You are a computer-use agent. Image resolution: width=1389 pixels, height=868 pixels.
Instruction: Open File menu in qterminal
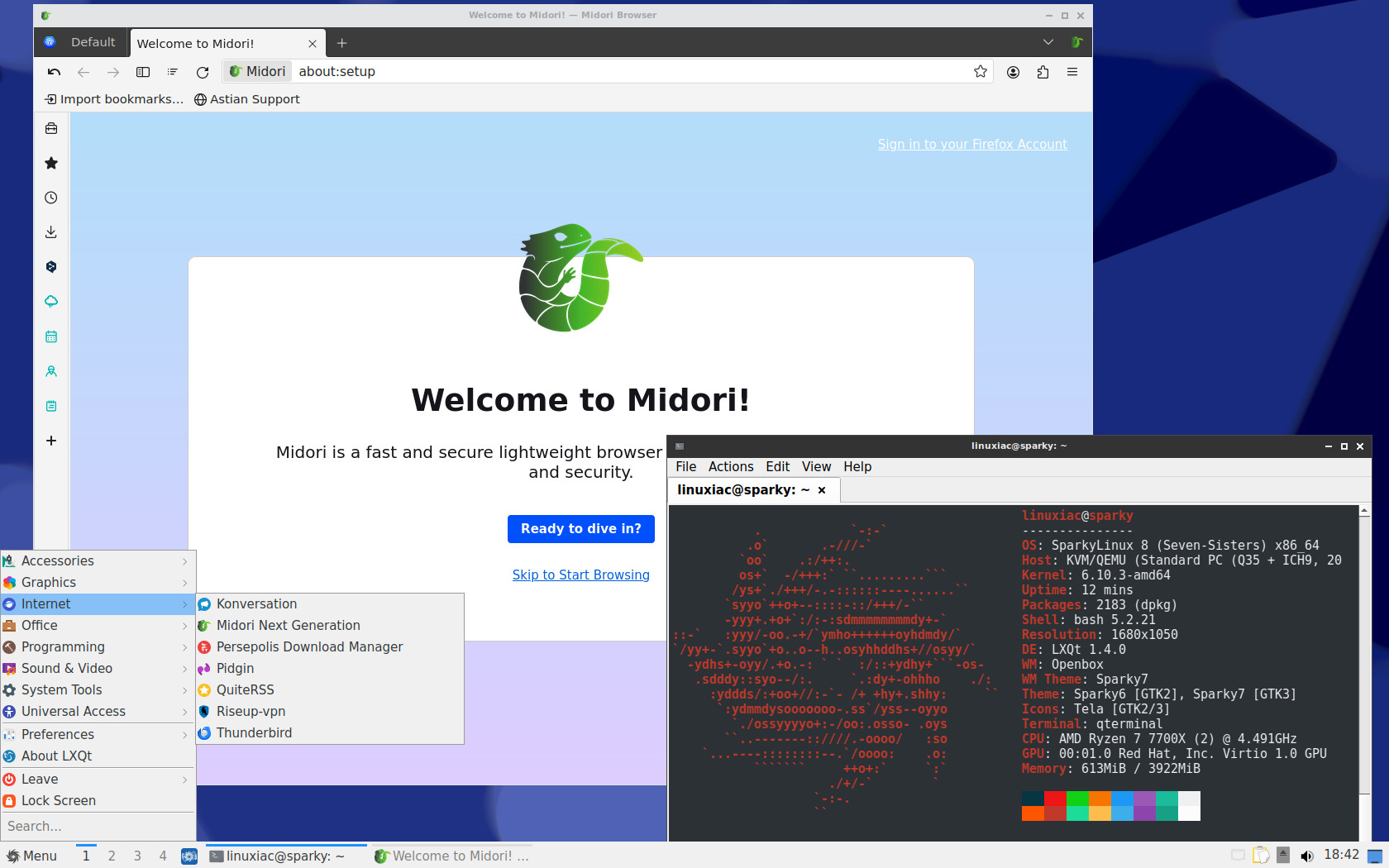686,467
